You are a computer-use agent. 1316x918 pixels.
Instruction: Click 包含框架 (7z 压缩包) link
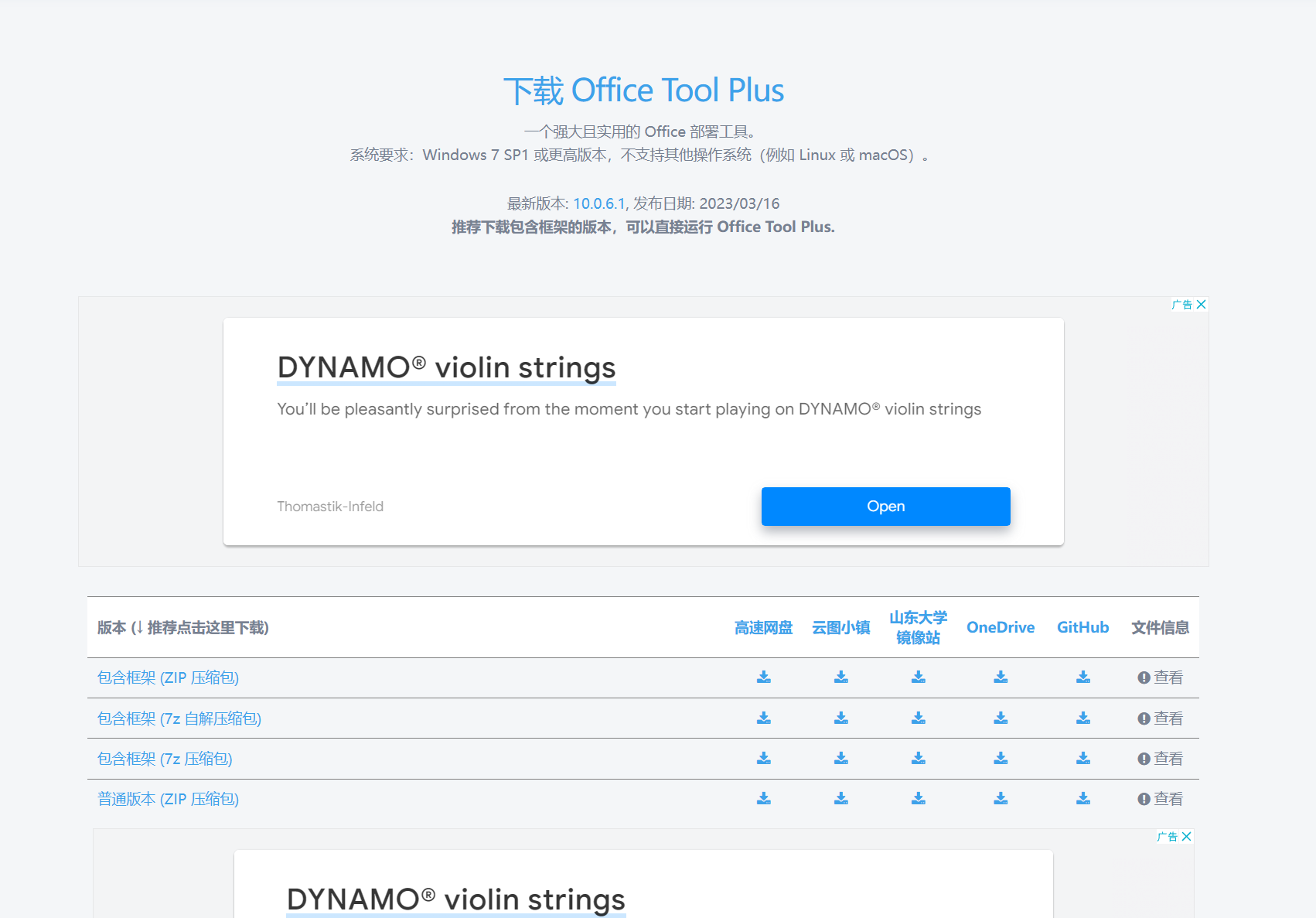tap(165, 759)
